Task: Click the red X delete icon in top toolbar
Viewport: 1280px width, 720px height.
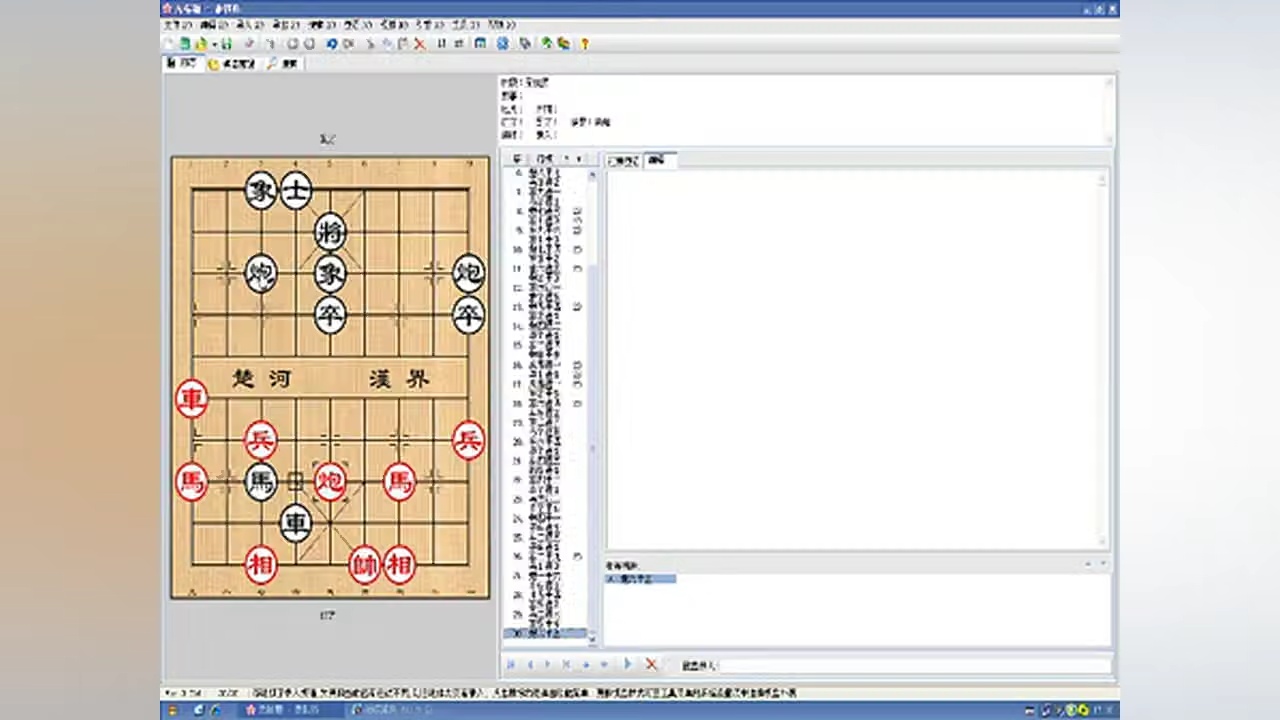Action: click(420, 44)
